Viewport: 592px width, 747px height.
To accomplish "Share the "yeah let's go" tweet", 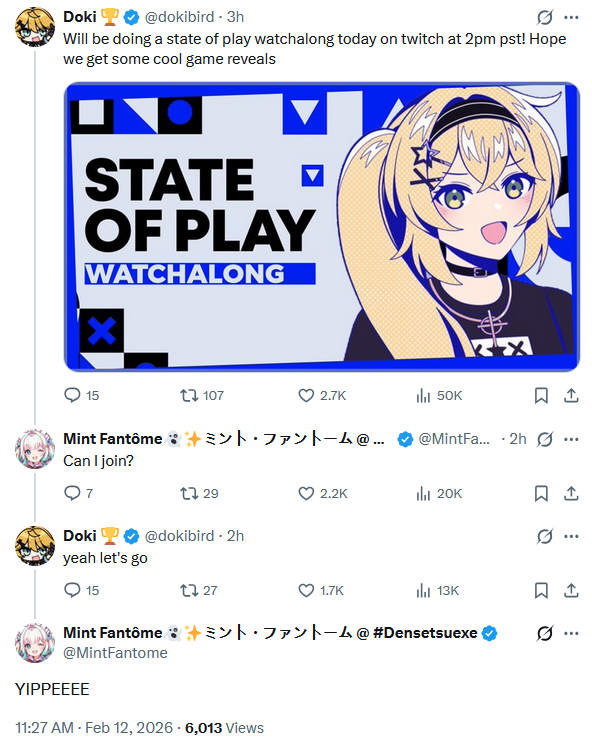I will pos(571,591).
